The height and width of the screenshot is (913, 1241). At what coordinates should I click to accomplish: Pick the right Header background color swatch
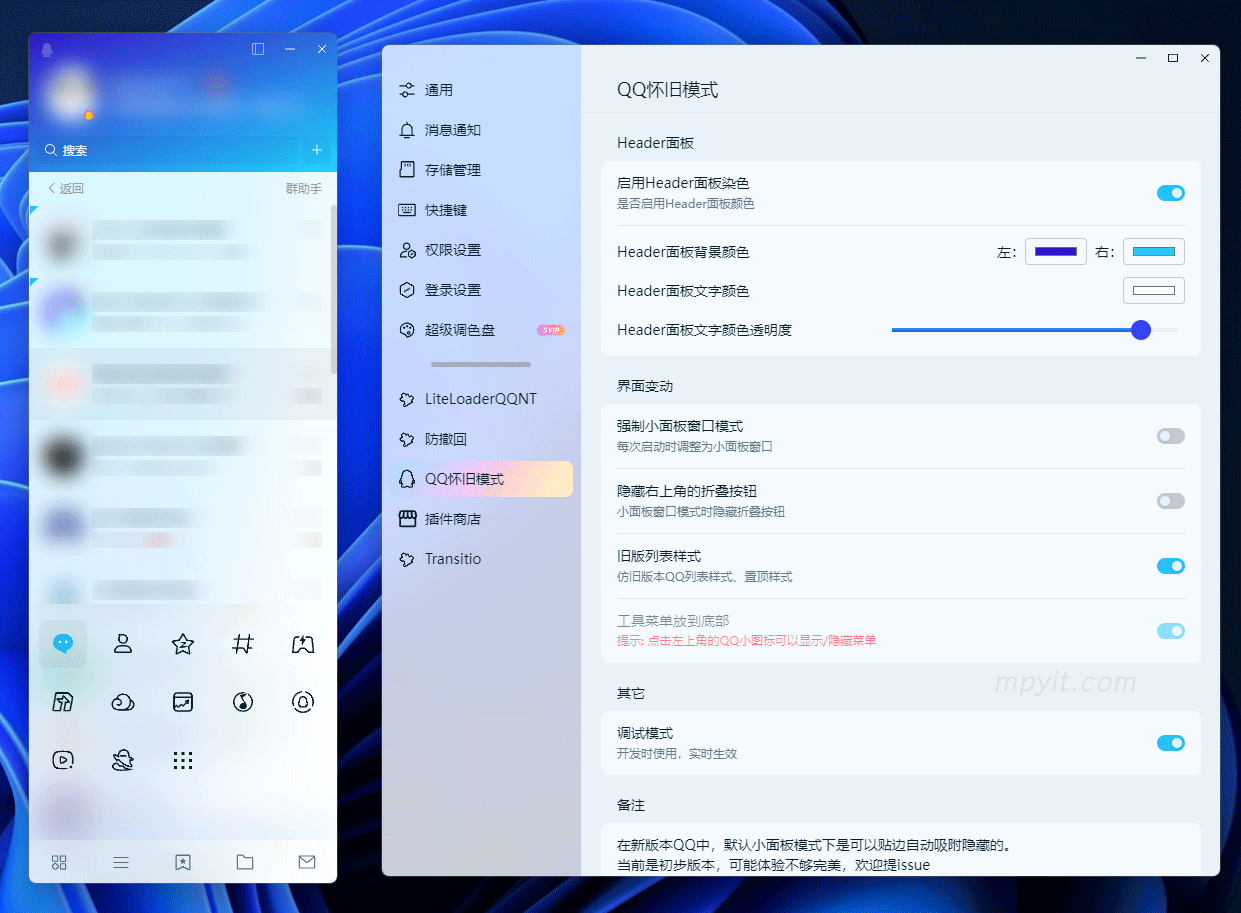tap(1153, 252)
